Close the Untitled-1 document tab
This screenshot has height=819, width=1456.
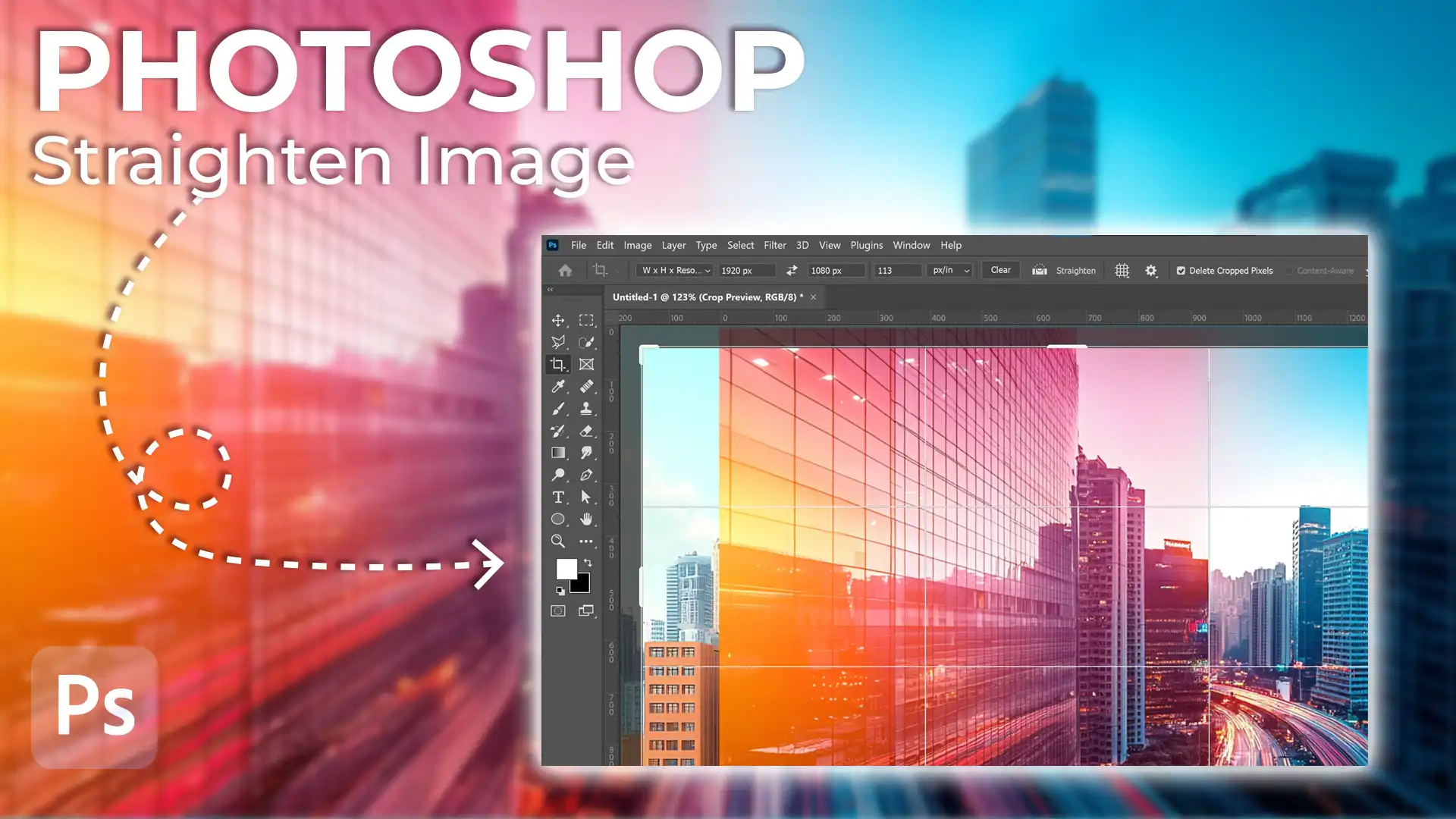click(813, 297)
